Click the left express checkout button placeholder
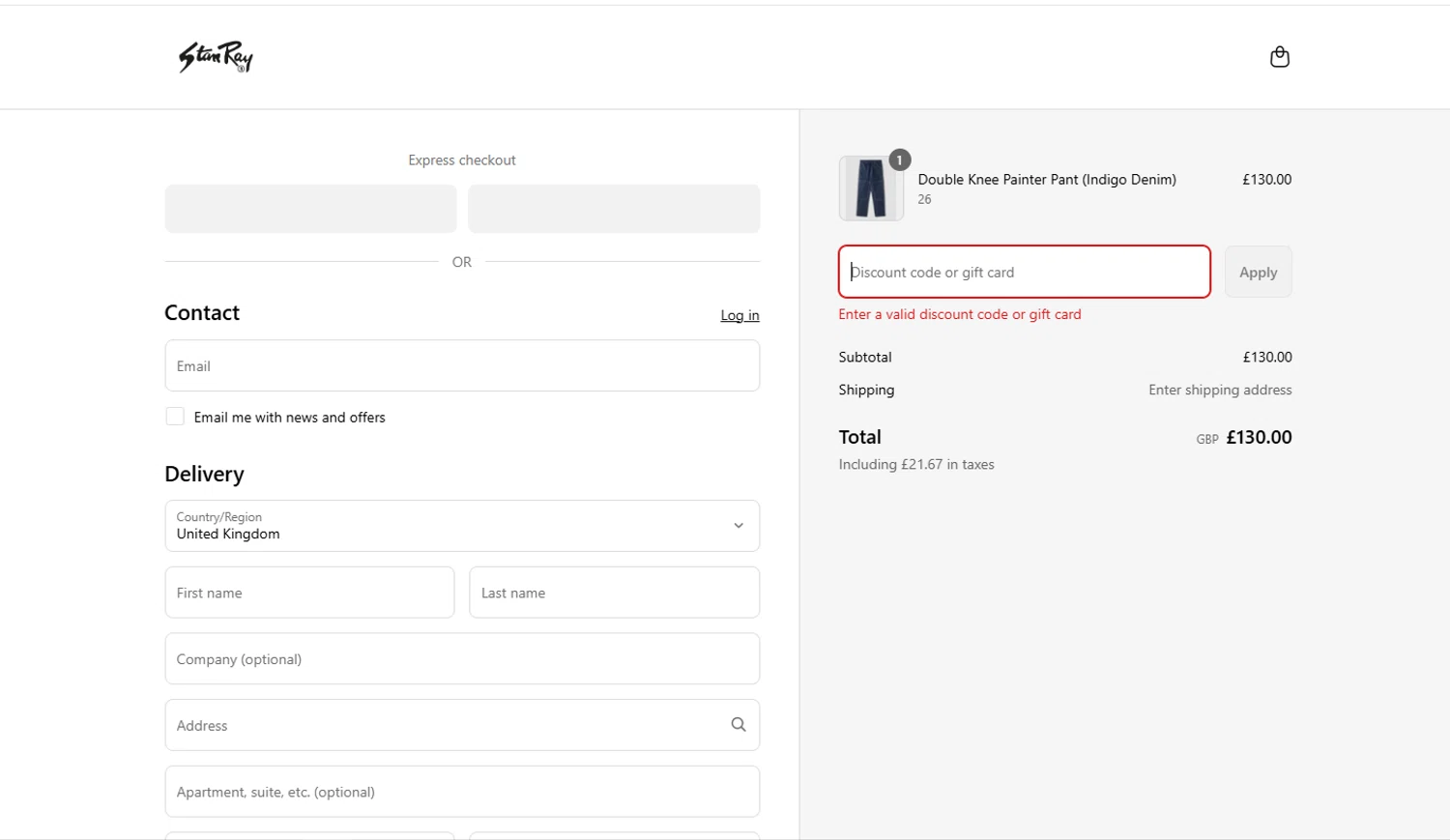The height and width of the screenshot is (840, 1450). tap(310, 209)
